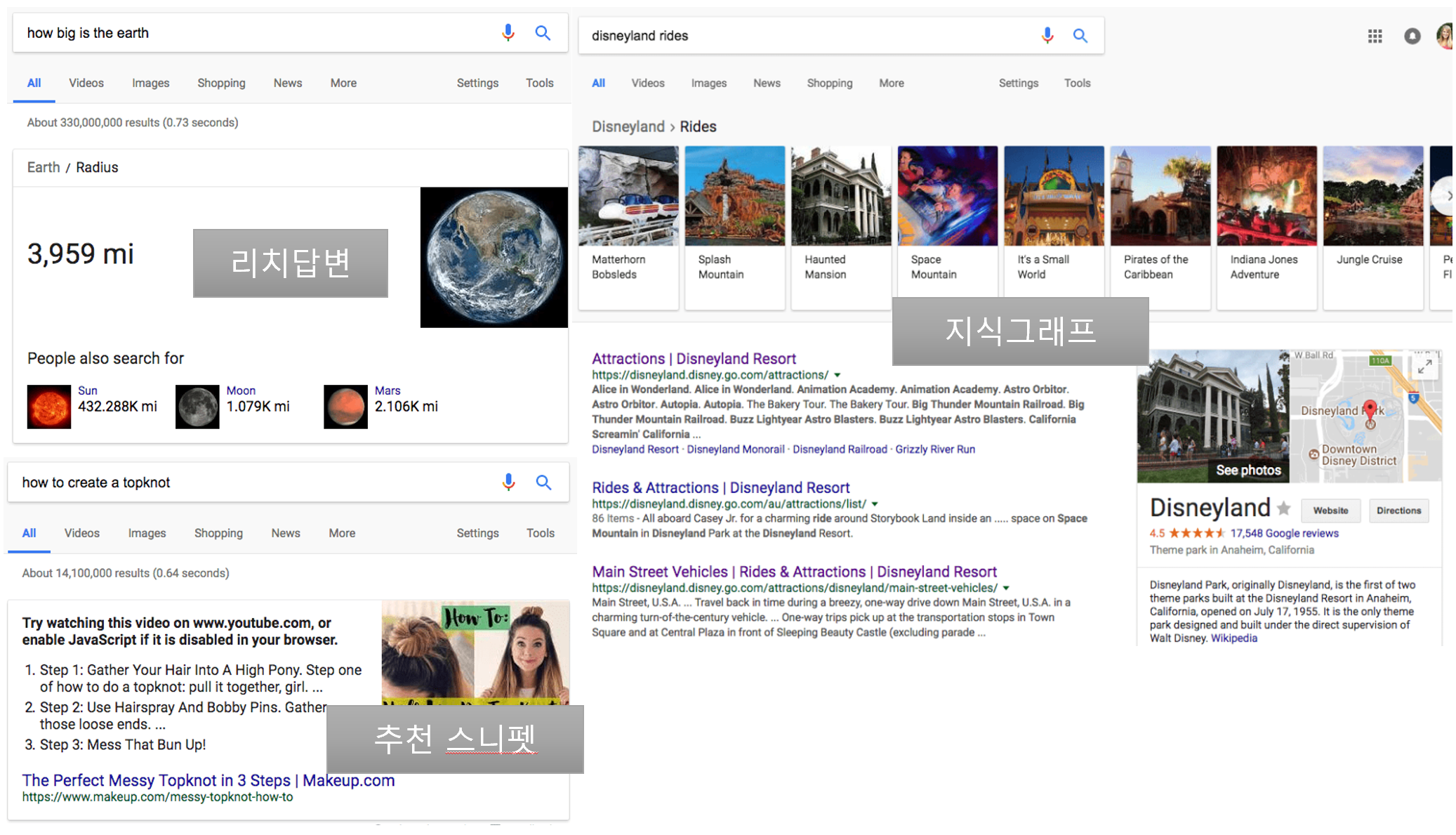
Task: Switch to Shopping tab in topknot search
Action: tap(218, 533)
